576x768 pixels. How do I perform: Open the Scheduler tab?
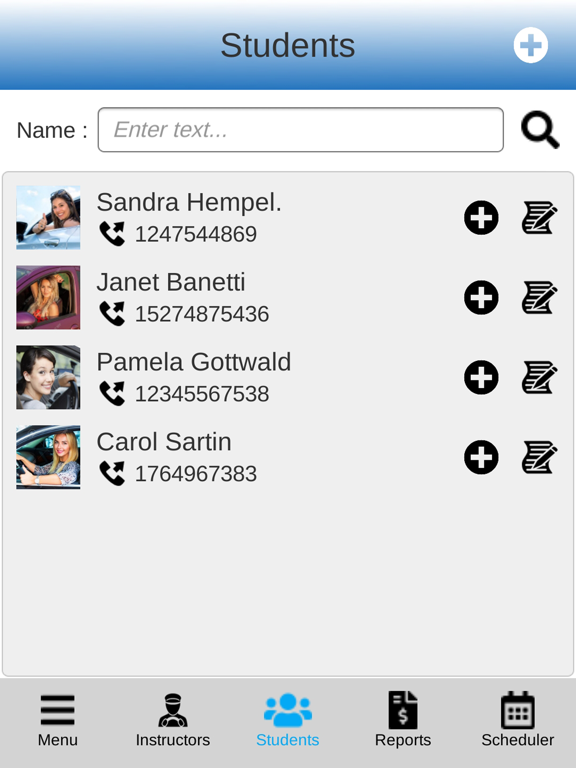518,720
